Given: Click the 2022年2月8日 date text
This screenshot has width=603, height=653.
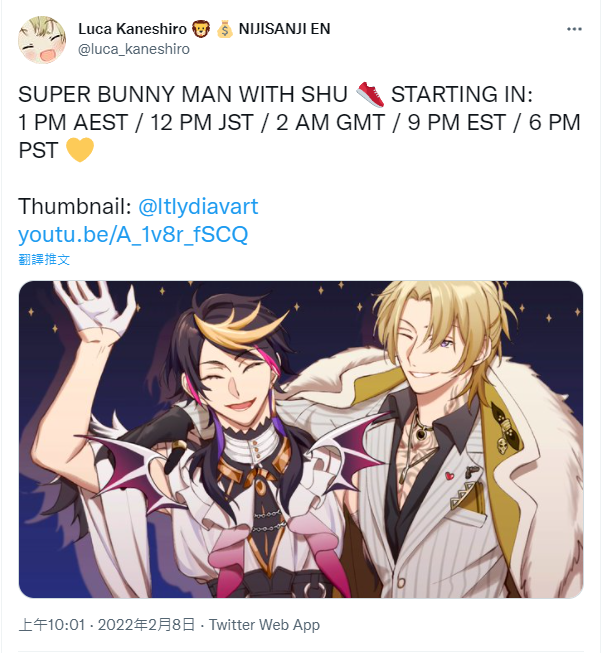Looking at the screenshot, I should coord(147,625).
